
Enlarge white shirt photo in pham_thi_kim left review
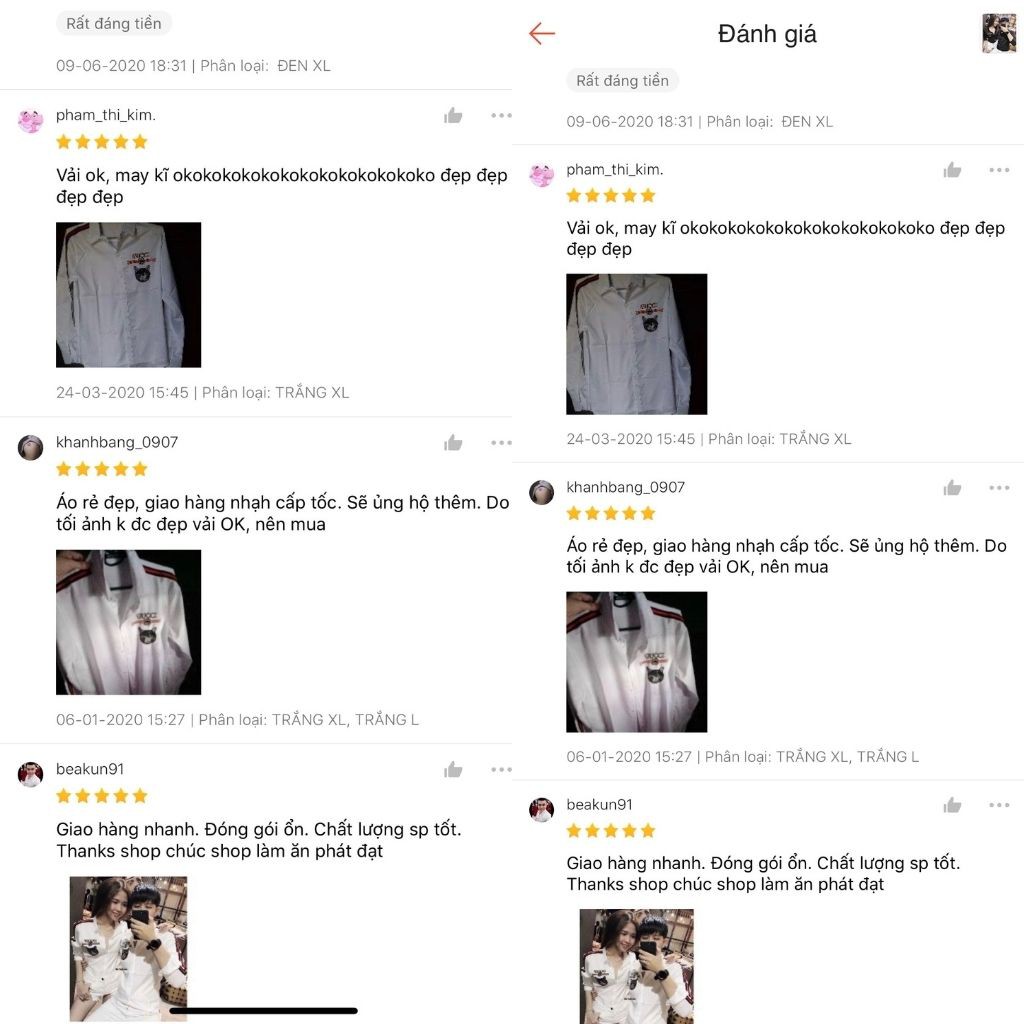click(x=129, y=295)
